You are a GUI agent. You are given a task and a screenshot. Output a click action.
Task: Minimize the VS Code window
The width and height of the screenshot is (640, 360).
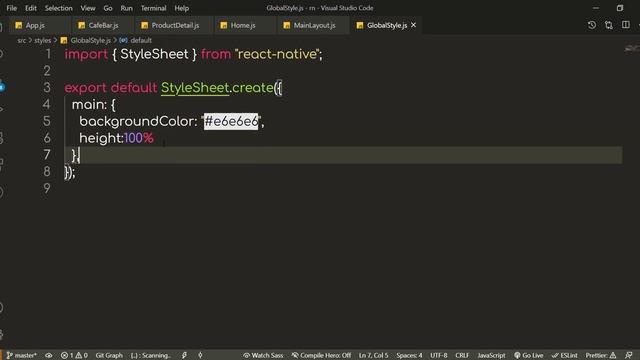[596, 8]
